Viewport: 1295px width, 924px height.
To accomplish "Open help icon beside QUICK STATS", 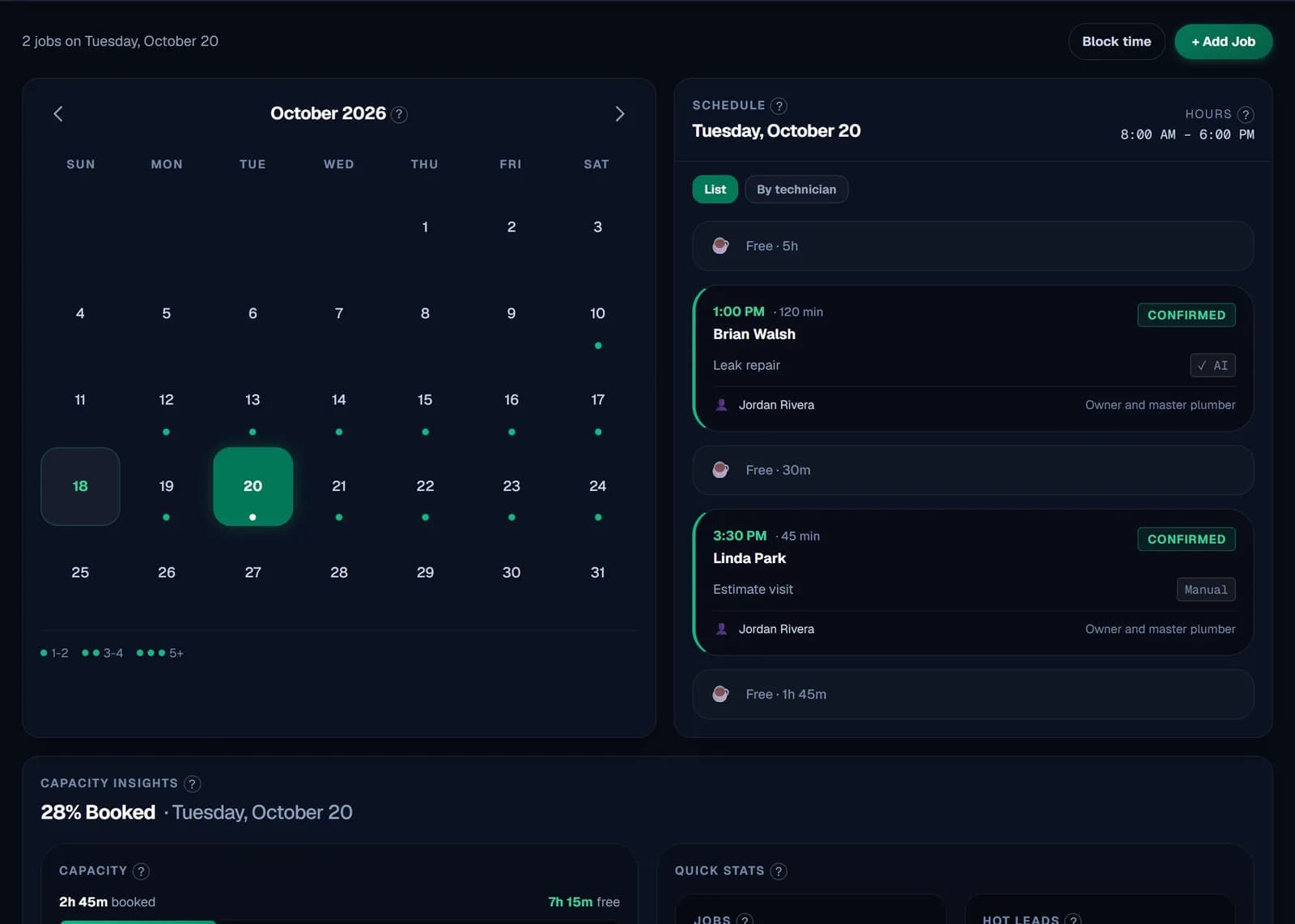I will pos(779,871).
